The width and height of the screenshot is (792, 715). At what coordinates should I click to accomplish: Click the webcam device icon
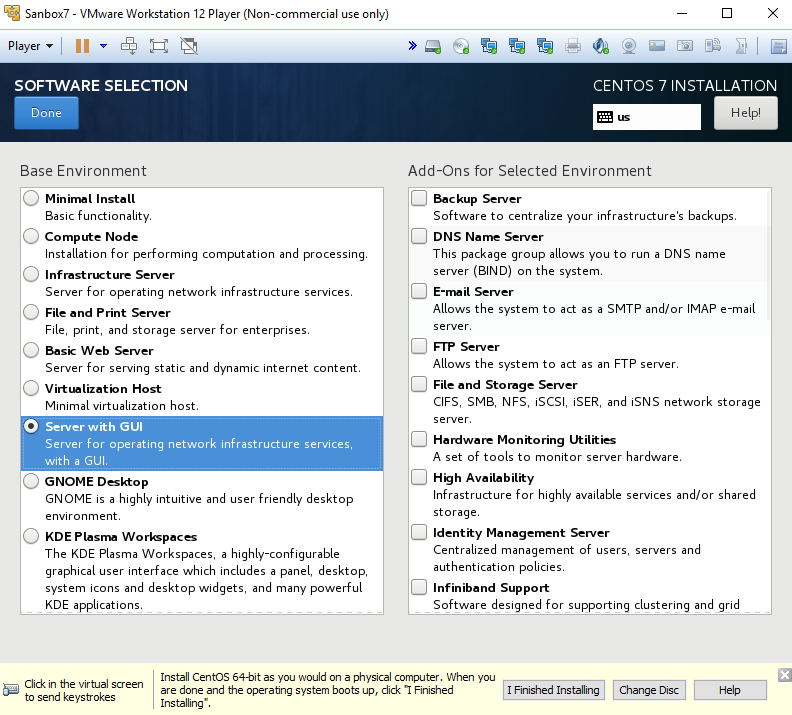[x=629, y=46]
